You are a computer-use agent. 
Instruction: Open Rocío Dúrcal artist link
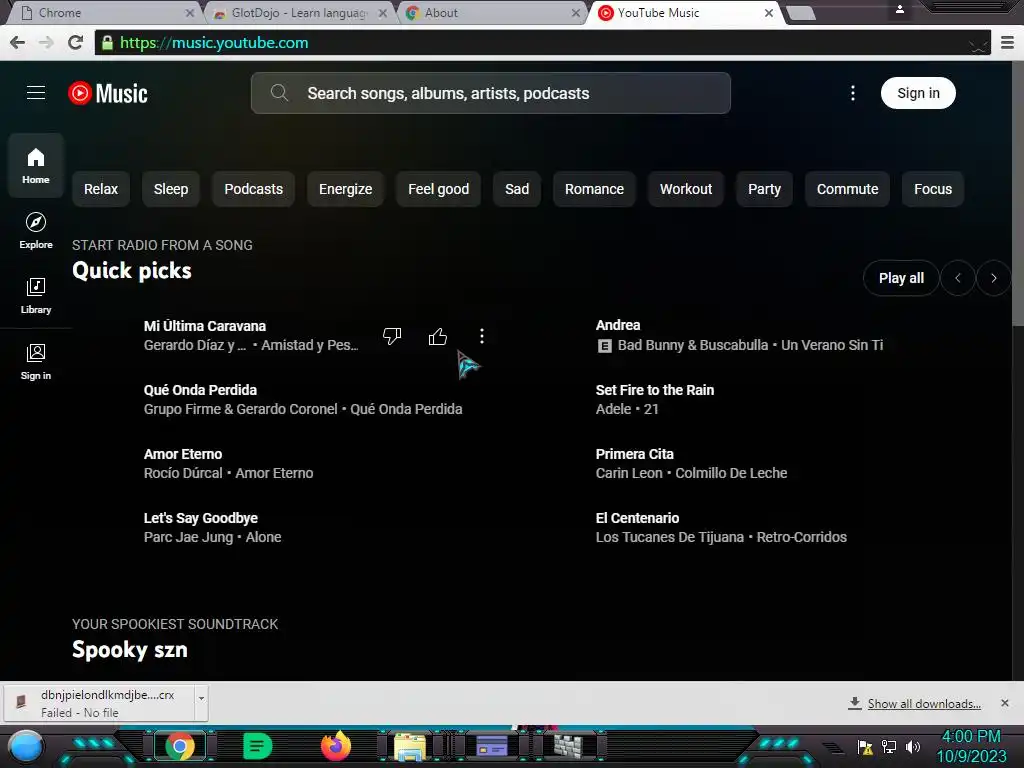tap(183, 473)
